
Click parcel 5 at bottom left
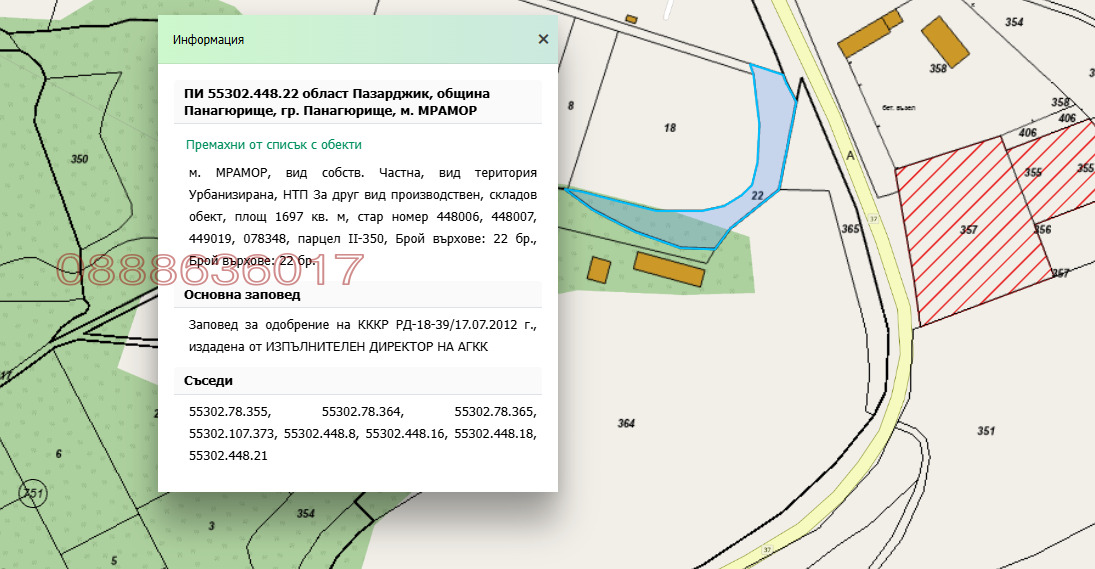pos(114,560)
